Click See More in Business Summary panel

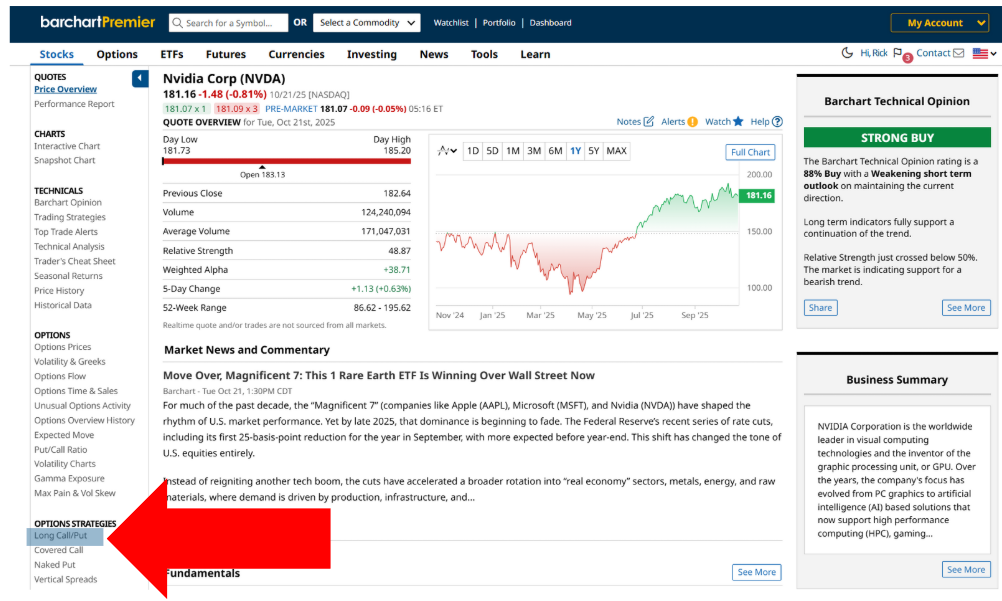966,570
